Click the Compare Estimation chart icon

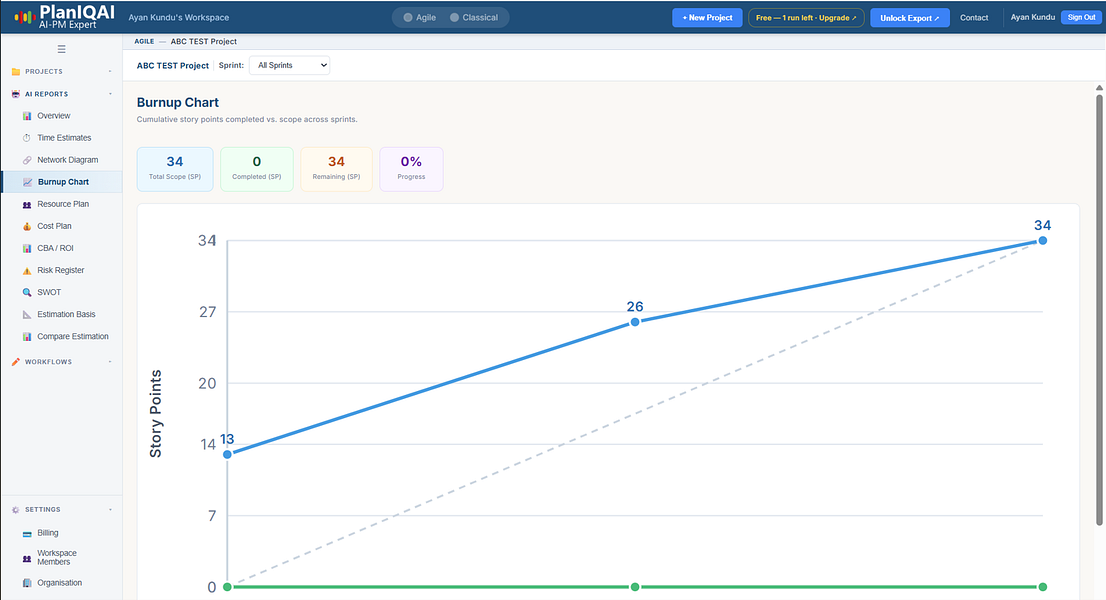27,337
